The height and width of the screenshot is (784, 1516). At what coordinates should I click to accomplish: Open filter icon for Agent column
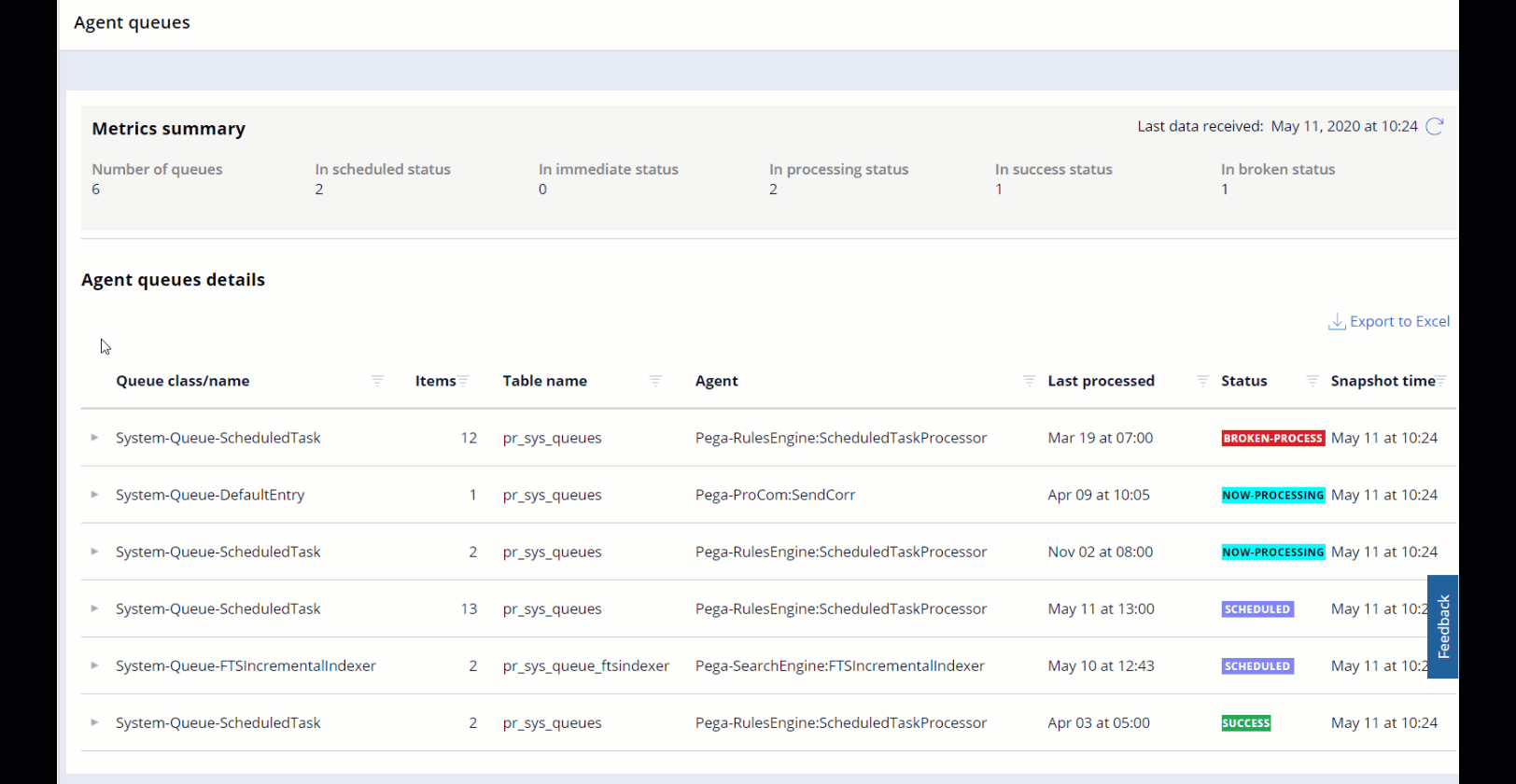click(x=1029, y=381)
